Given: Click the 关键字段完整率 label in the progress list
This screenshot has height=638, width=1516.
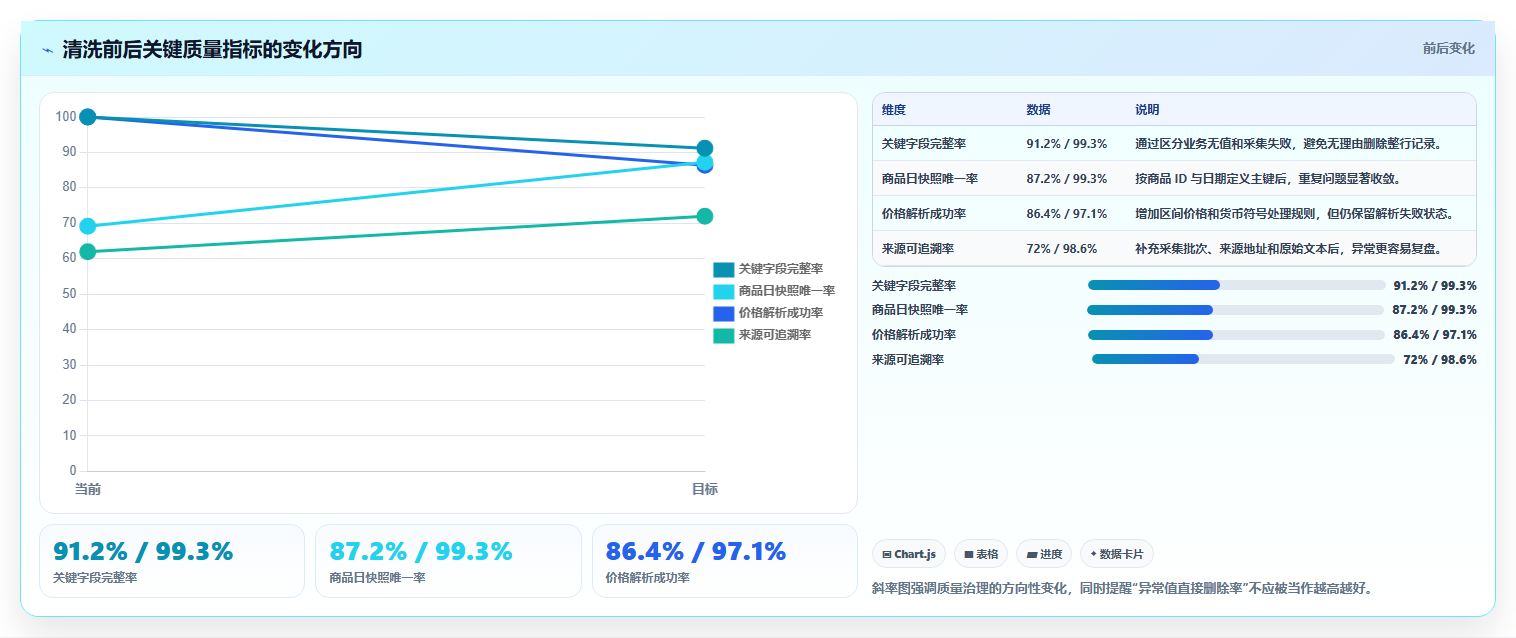Looking at the screenshot, I should (914, 285).
